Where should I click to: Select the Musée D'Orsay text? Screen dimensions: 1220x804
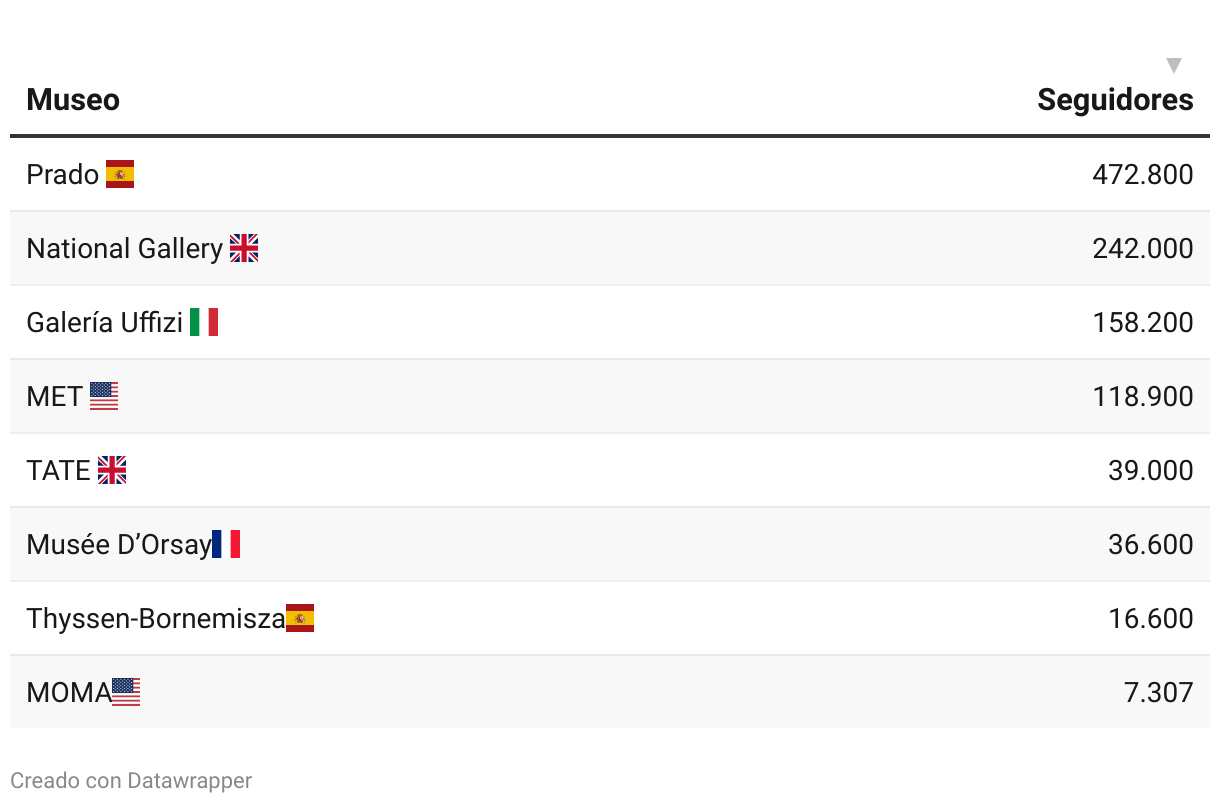point(119,544)
